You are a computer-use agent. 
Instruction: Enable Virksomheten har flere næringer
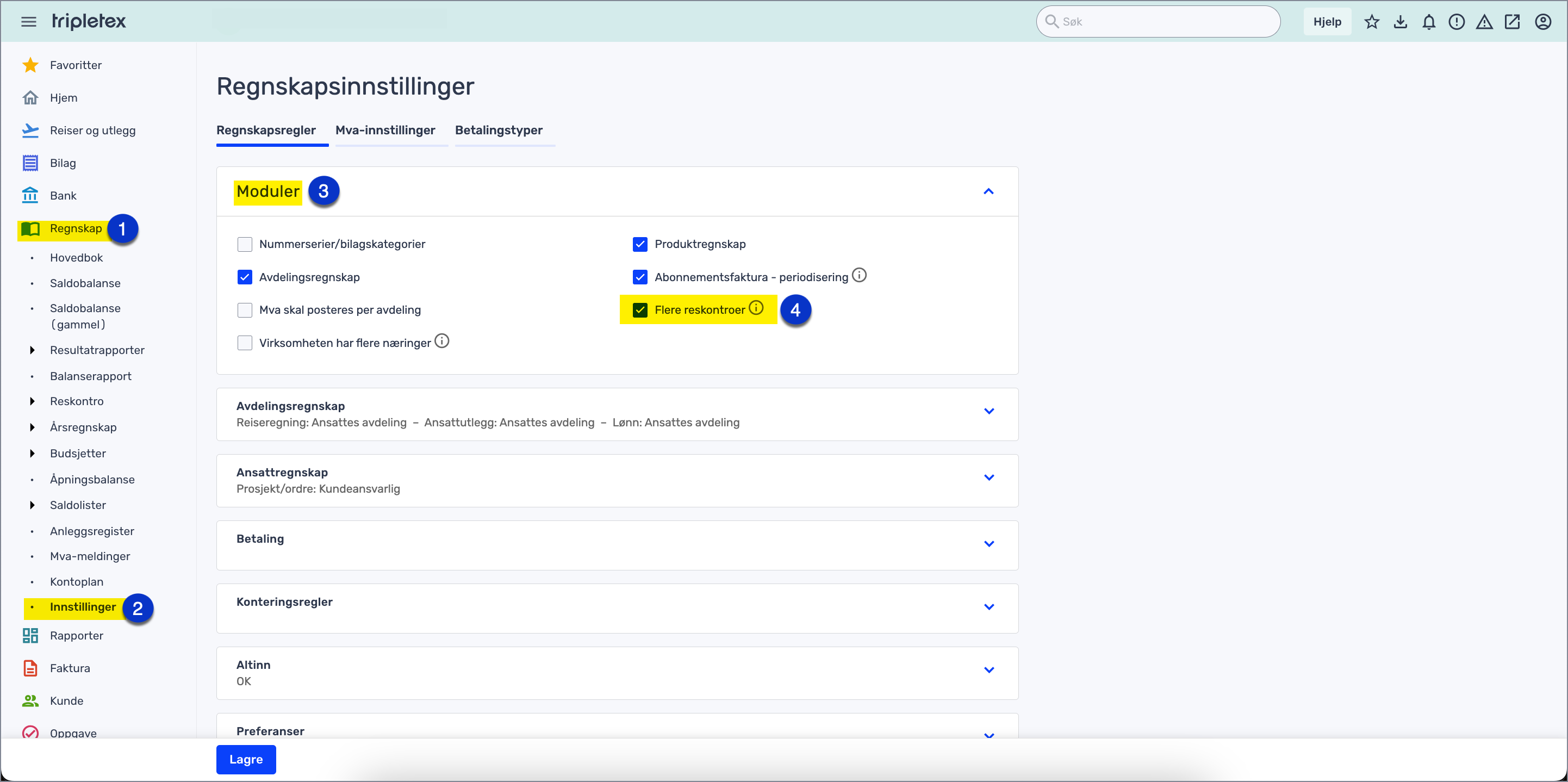click(245, 342)
